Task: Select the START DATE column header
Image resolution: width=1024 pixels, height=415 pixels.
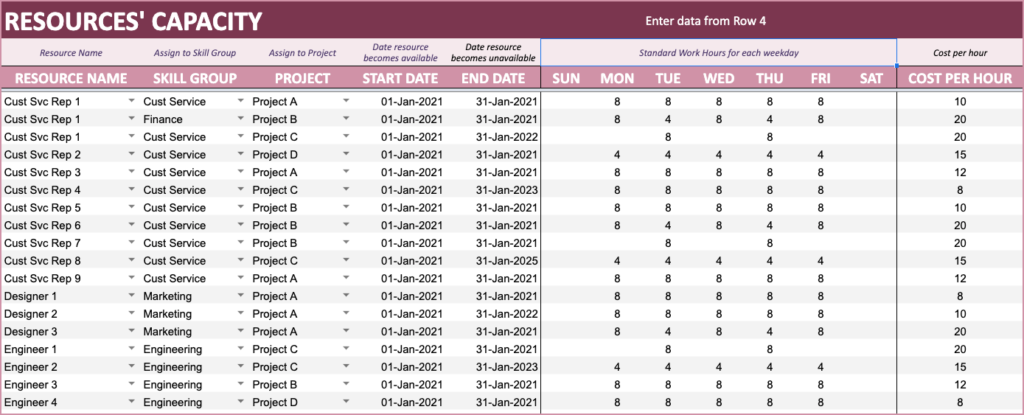Action: (400, 78)
